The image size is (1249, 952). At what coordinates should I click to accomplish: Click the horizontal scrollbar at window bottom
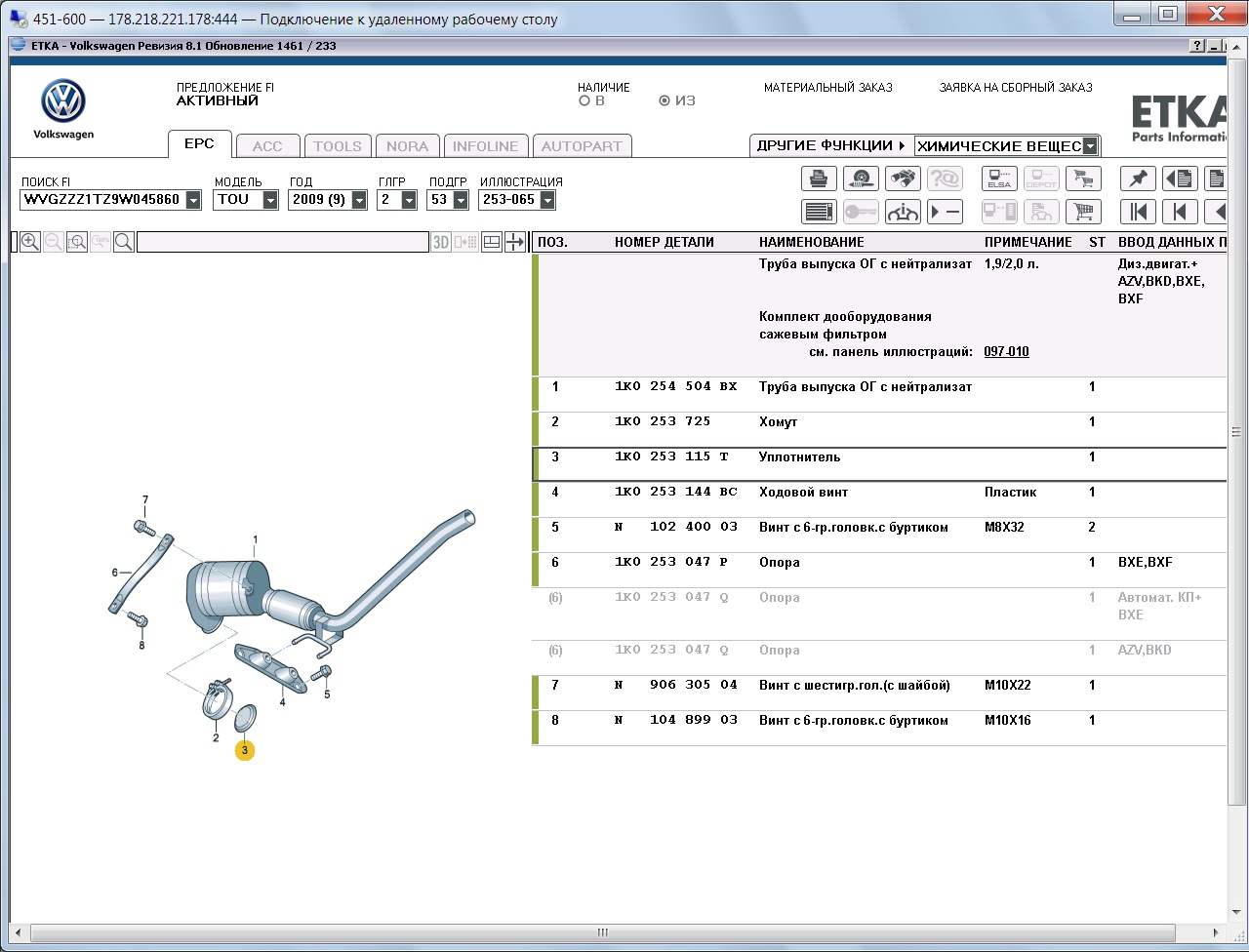click(603, 932)
